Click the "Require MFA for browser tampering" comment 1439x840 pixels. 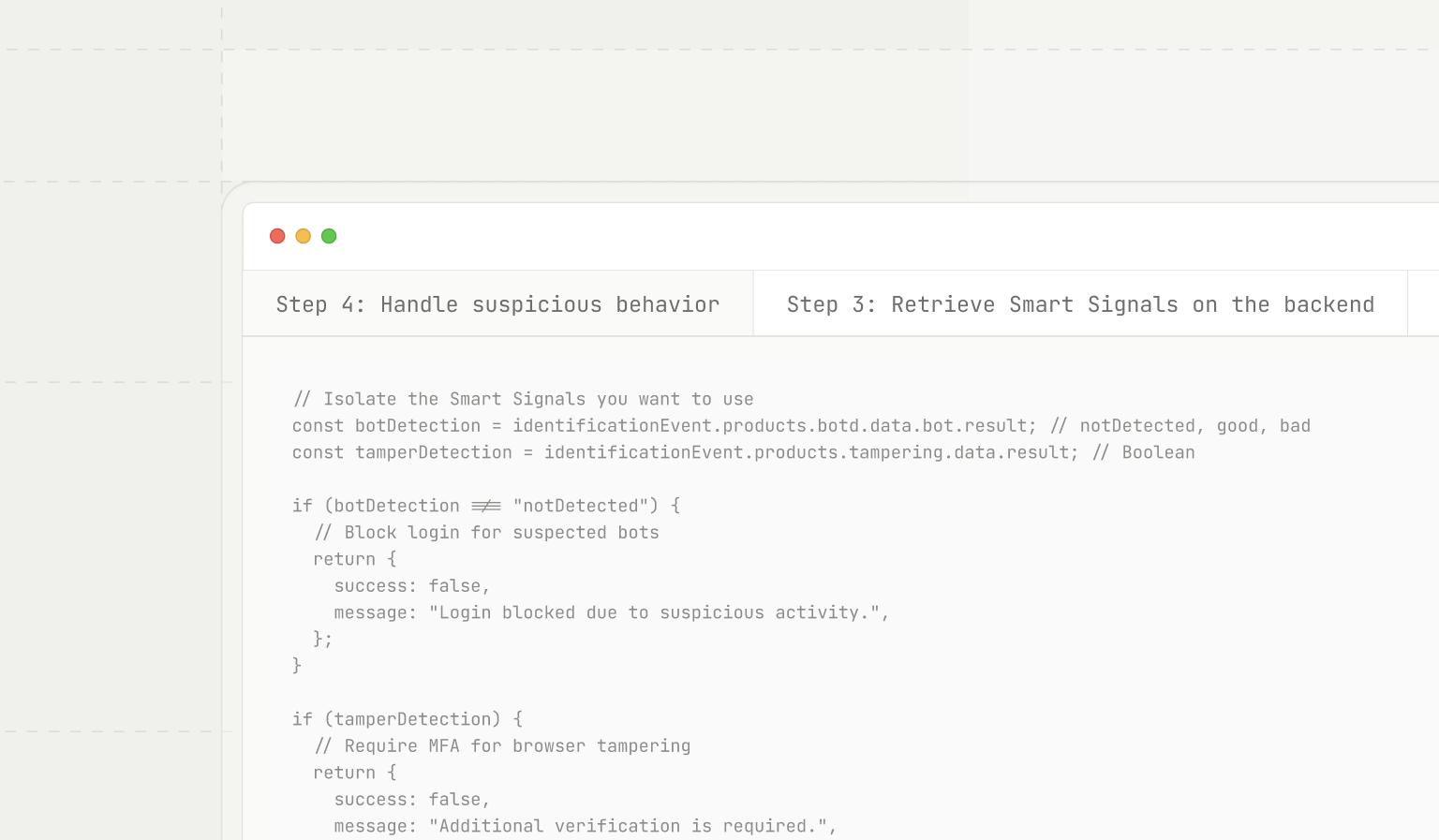pos(503,746)
